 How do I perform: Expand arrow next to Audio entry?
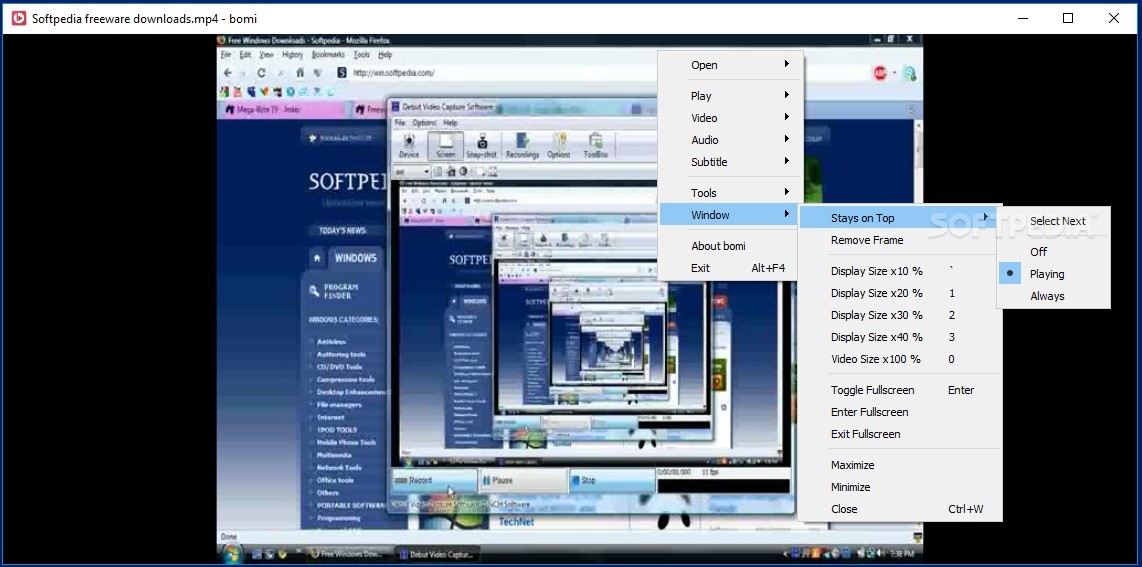click(x=787, y=139)
